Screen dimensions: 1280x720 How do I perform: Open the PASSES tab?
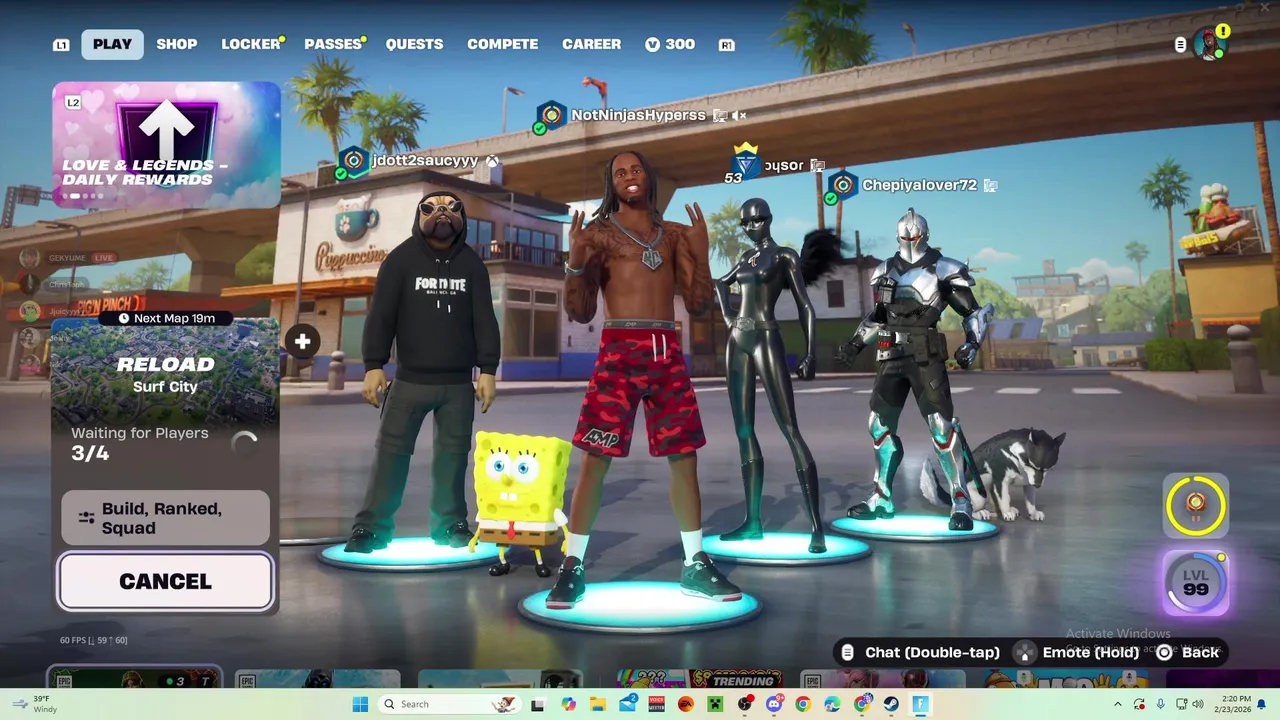(x=333, y=44)
